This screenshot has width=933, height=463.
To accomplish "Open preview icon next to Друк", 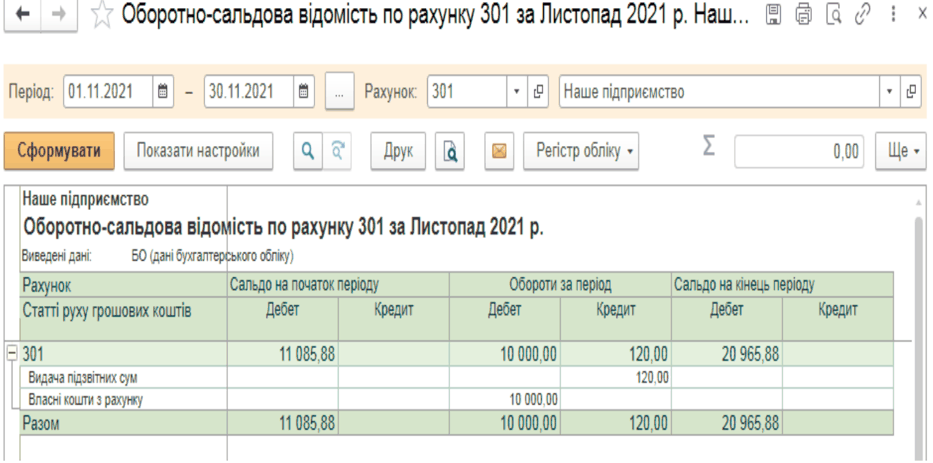I will (x=450, y=151).
